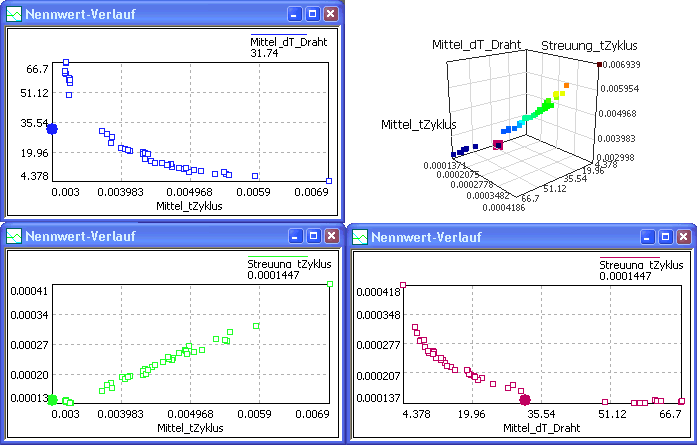Pick the magenta-outlined square in the 3D plot
Viewport: 697px width, 445px height.
[498, 144]
